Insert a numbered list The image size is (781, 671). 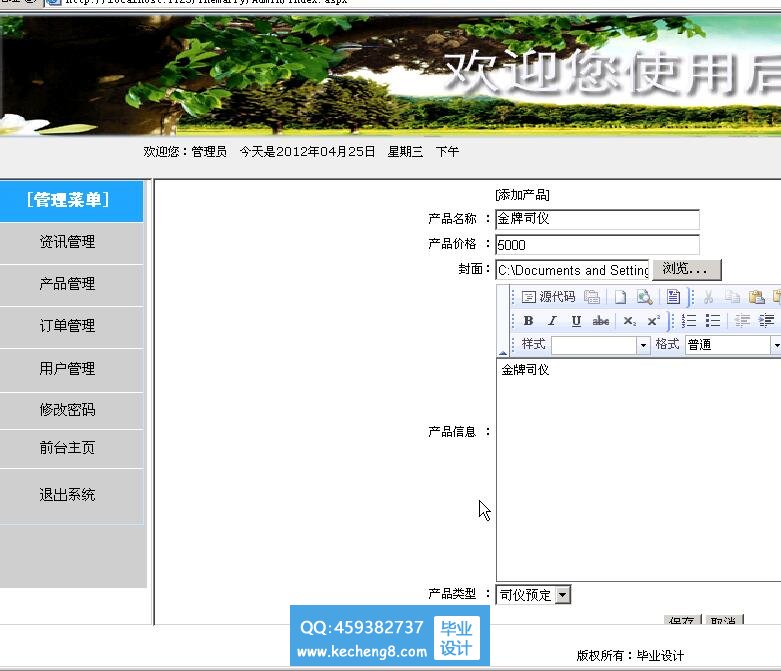(x=689, y=321)
